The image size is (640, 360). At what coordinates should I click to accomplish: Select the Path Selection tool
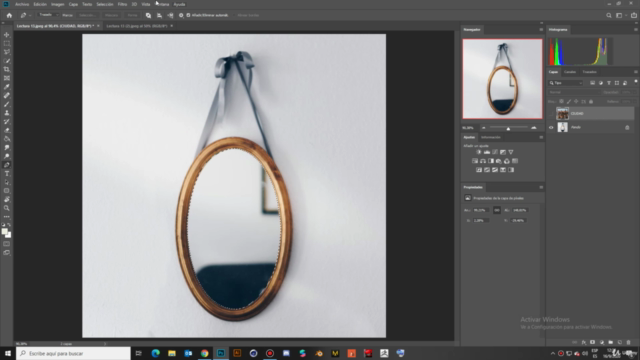pyautogui.click(x=7, y=182)
